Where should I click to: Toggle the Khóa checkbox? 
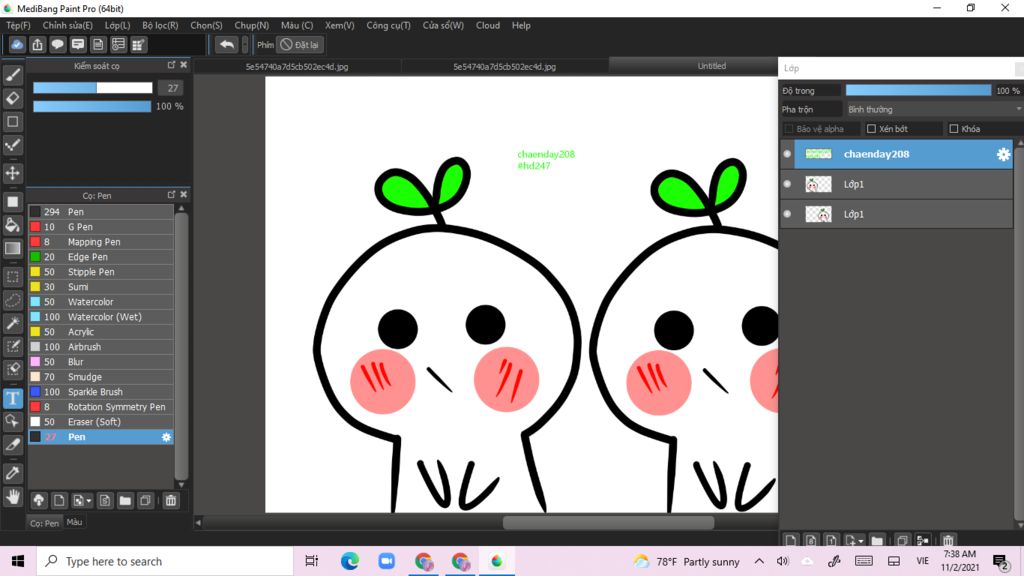click(953, 129)
